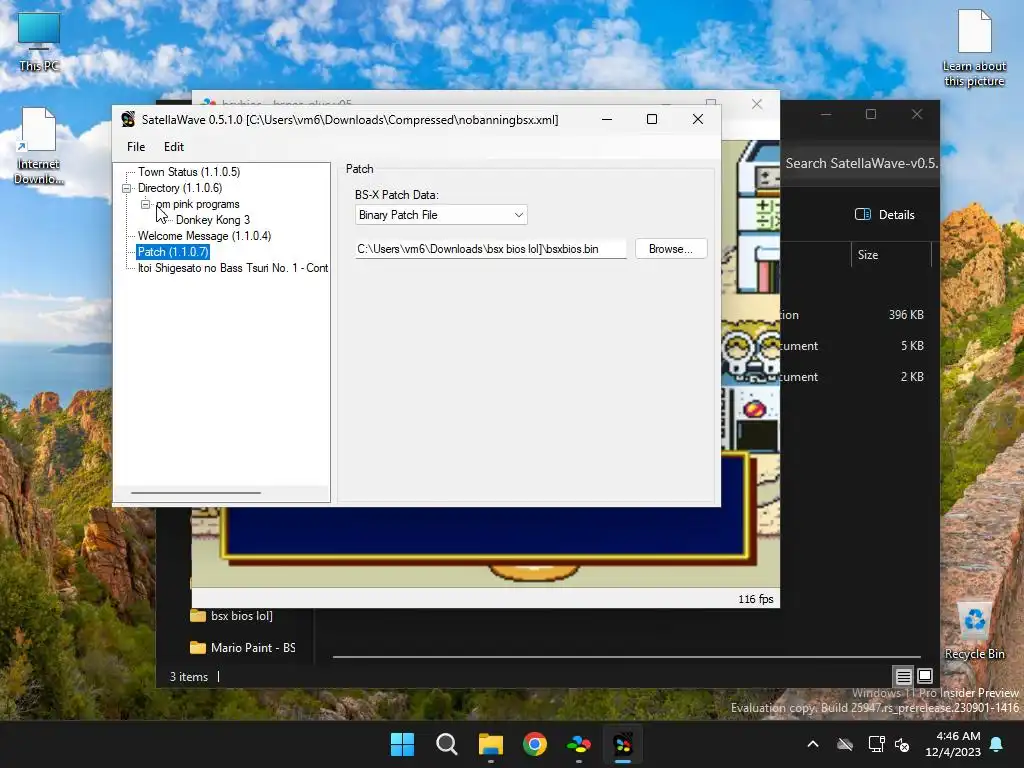This screenshot has height=768, width=1024.
Task: Click the OneDrive cloud tray icon
Action: tap(845, 744)
